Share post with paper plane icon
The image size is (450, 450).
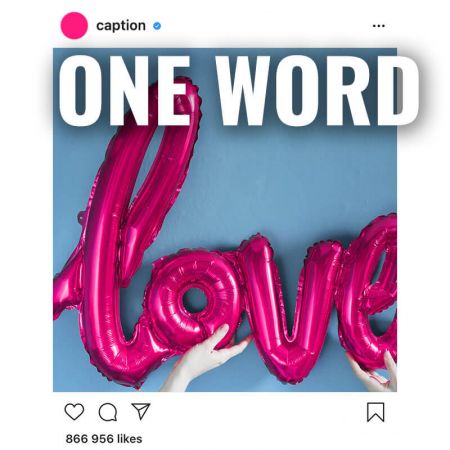tap(141, 411)
